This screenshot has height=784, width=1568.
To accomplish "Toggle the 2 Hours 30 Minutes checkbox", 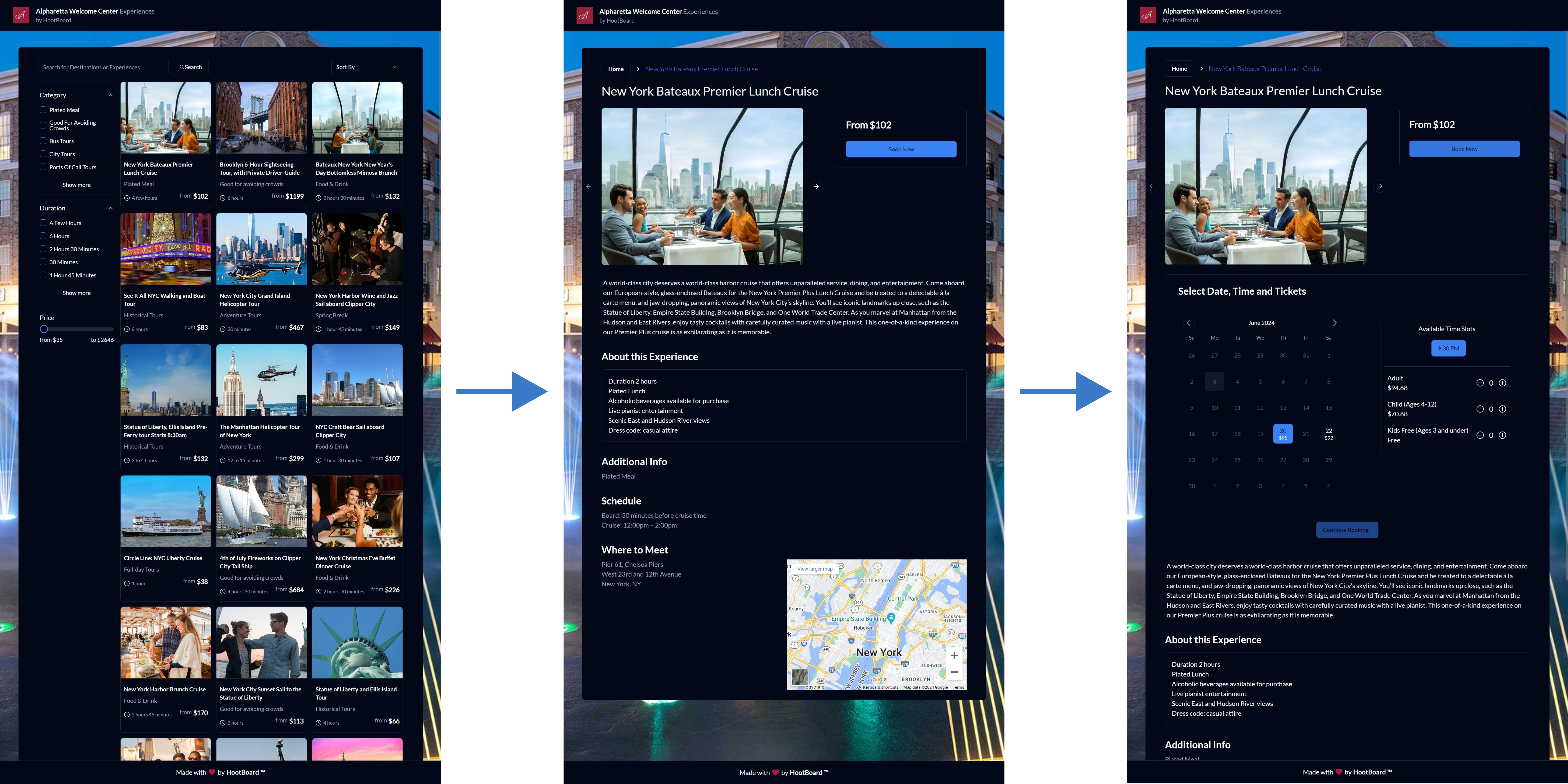I will click(x=43, y=249).
